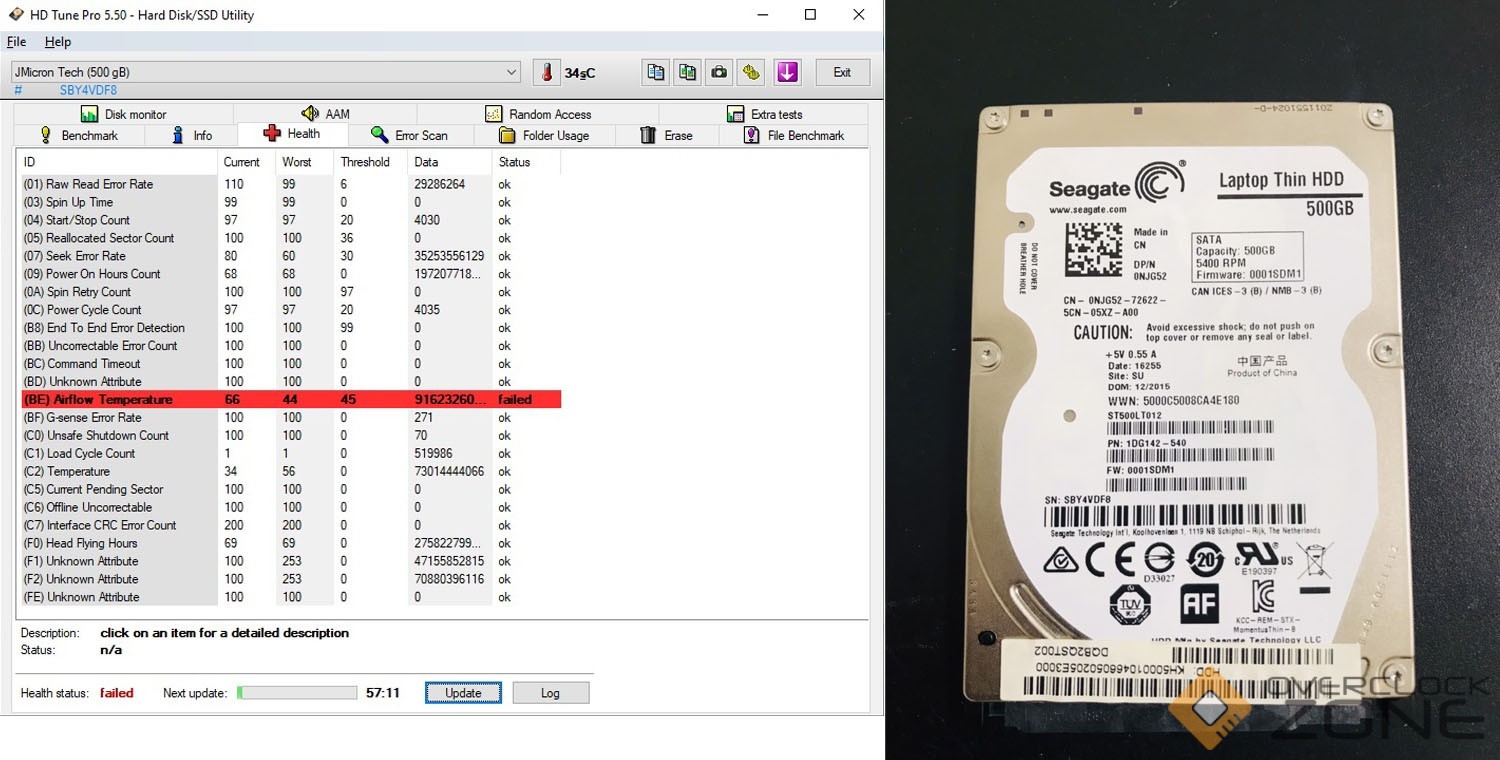Open the Help menu
The height and width of the screenshot is (760, 1500).
point(58,42)
